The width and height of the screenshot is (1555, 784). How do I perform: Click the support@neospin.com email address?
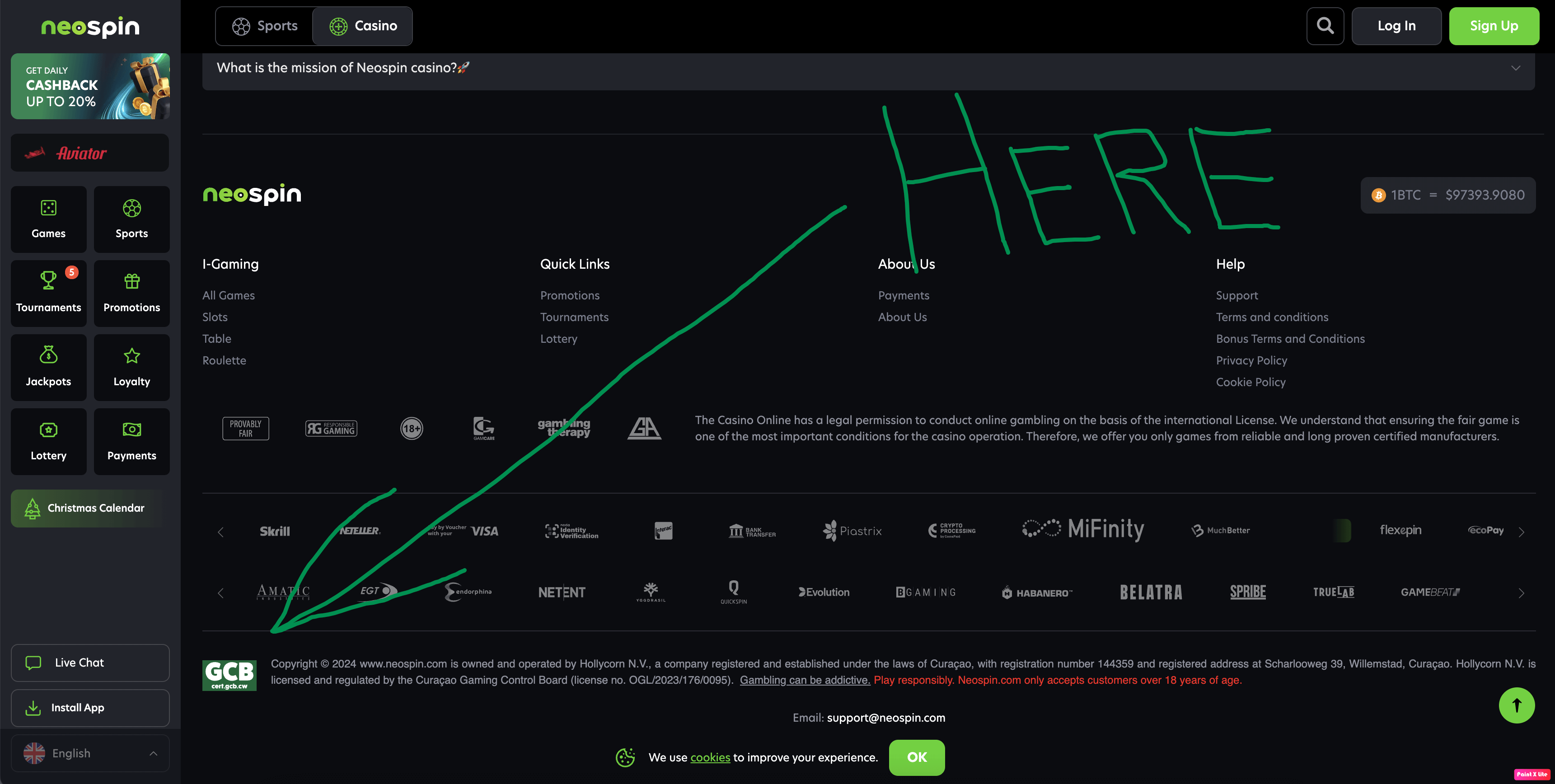click(885, 718)
